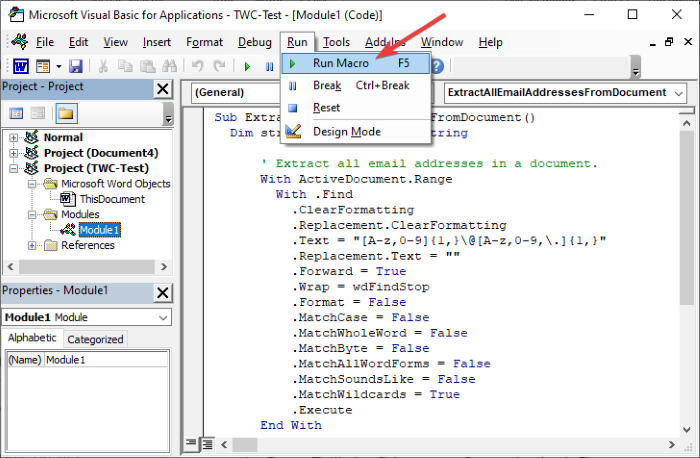Viewport: 700px width, 458px height.
Task: Click the Cut scissors icon
Action: pyautogui.click(x=103, y=67)
